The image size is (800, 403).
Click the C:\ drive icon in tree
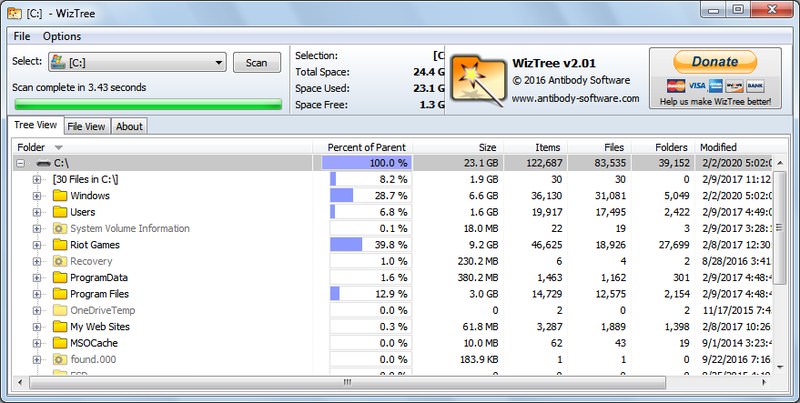coord(44,164)
